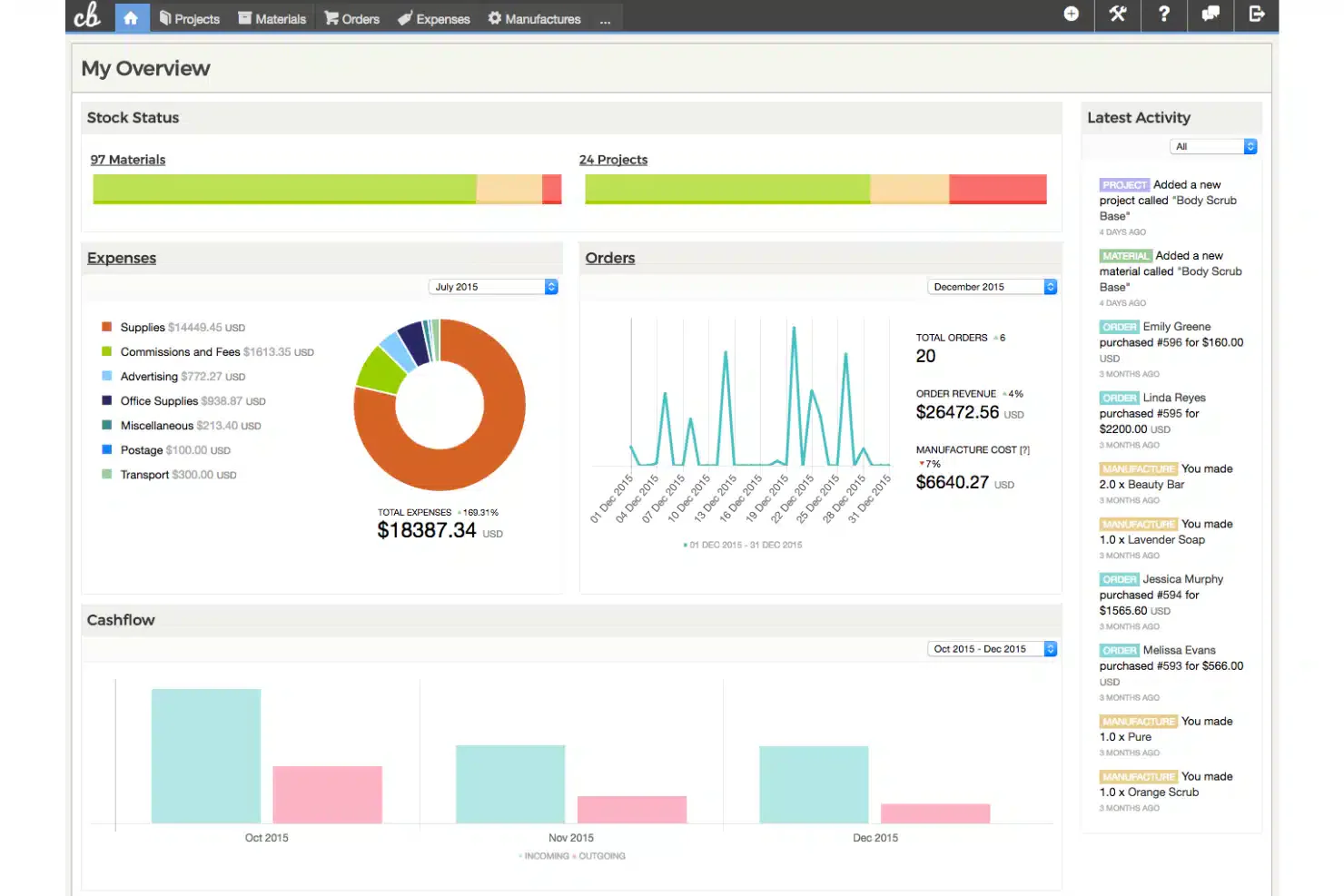Image resolution: width=1344 pixels, height=896 pixels.
Task: Click the red segment of the Materials stock bar
Action: pos(552,189)
